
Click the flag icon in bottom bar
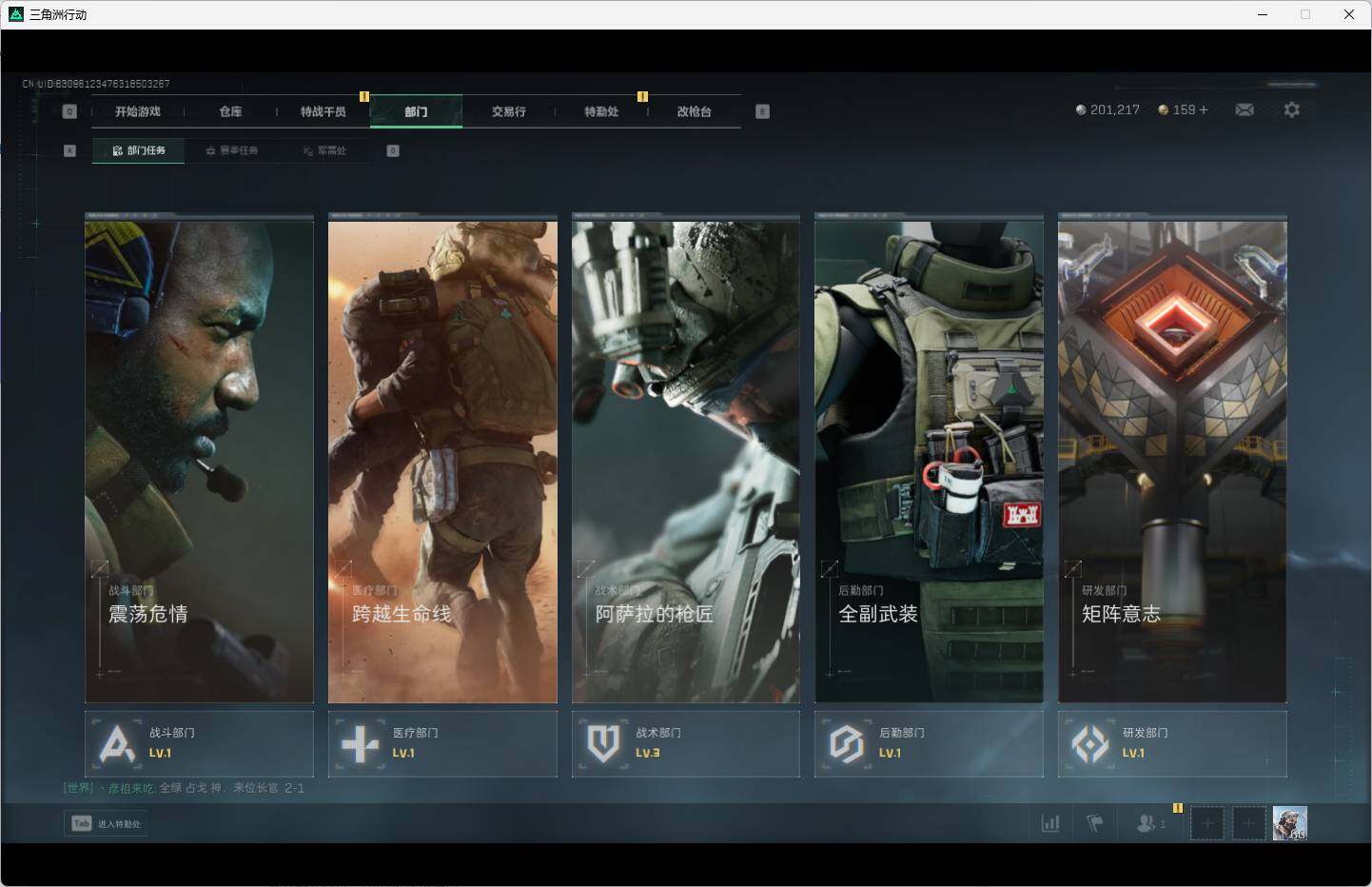1095,823
